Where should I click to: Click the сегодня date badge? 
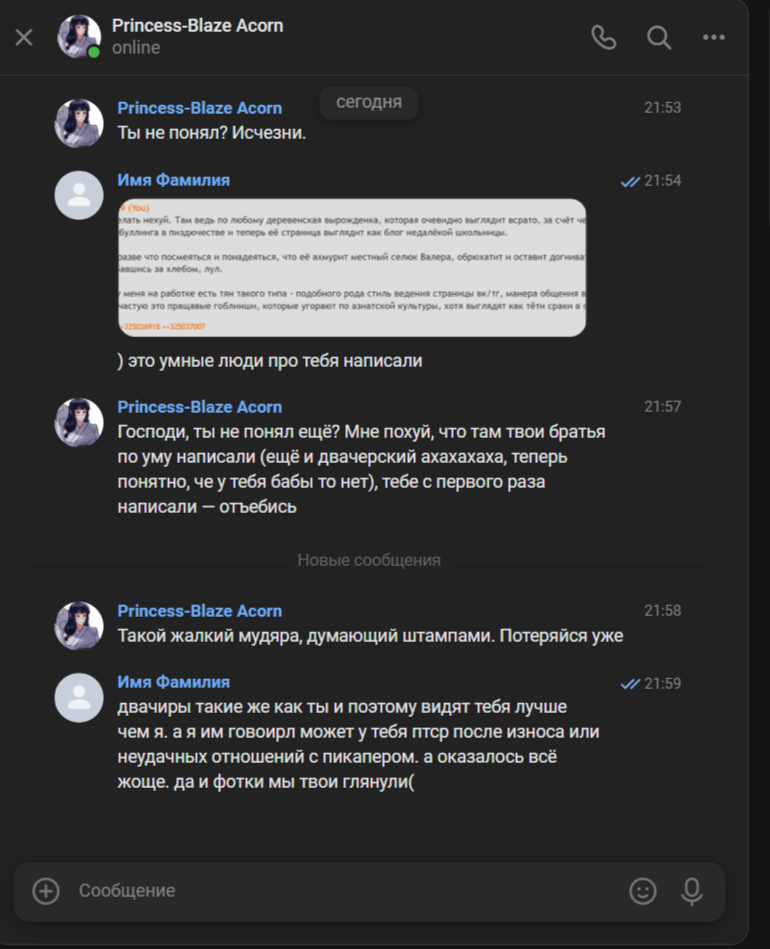[x=369, y=102]
